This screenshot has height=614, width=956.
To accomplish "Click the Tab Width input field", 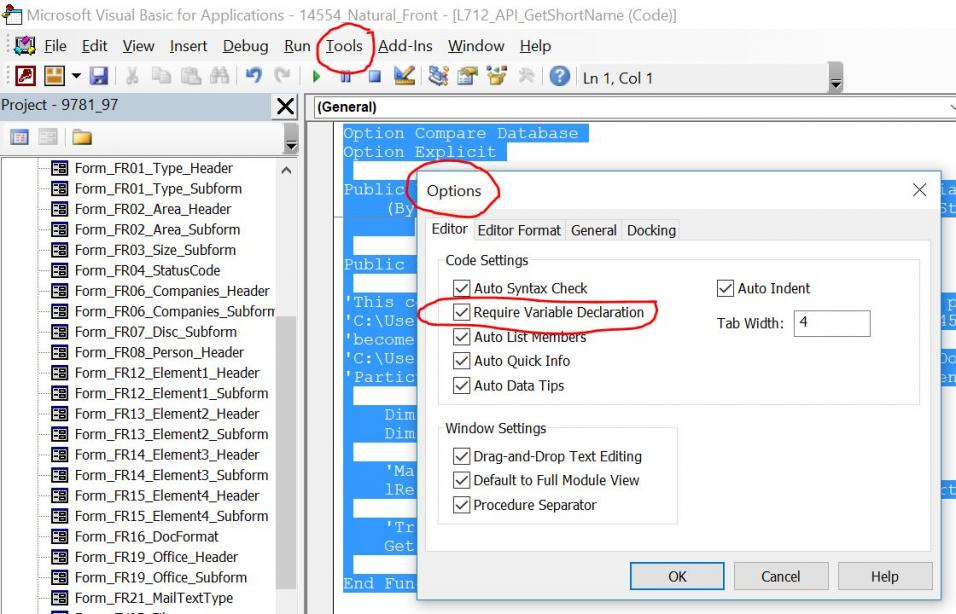I will [832, 323].
